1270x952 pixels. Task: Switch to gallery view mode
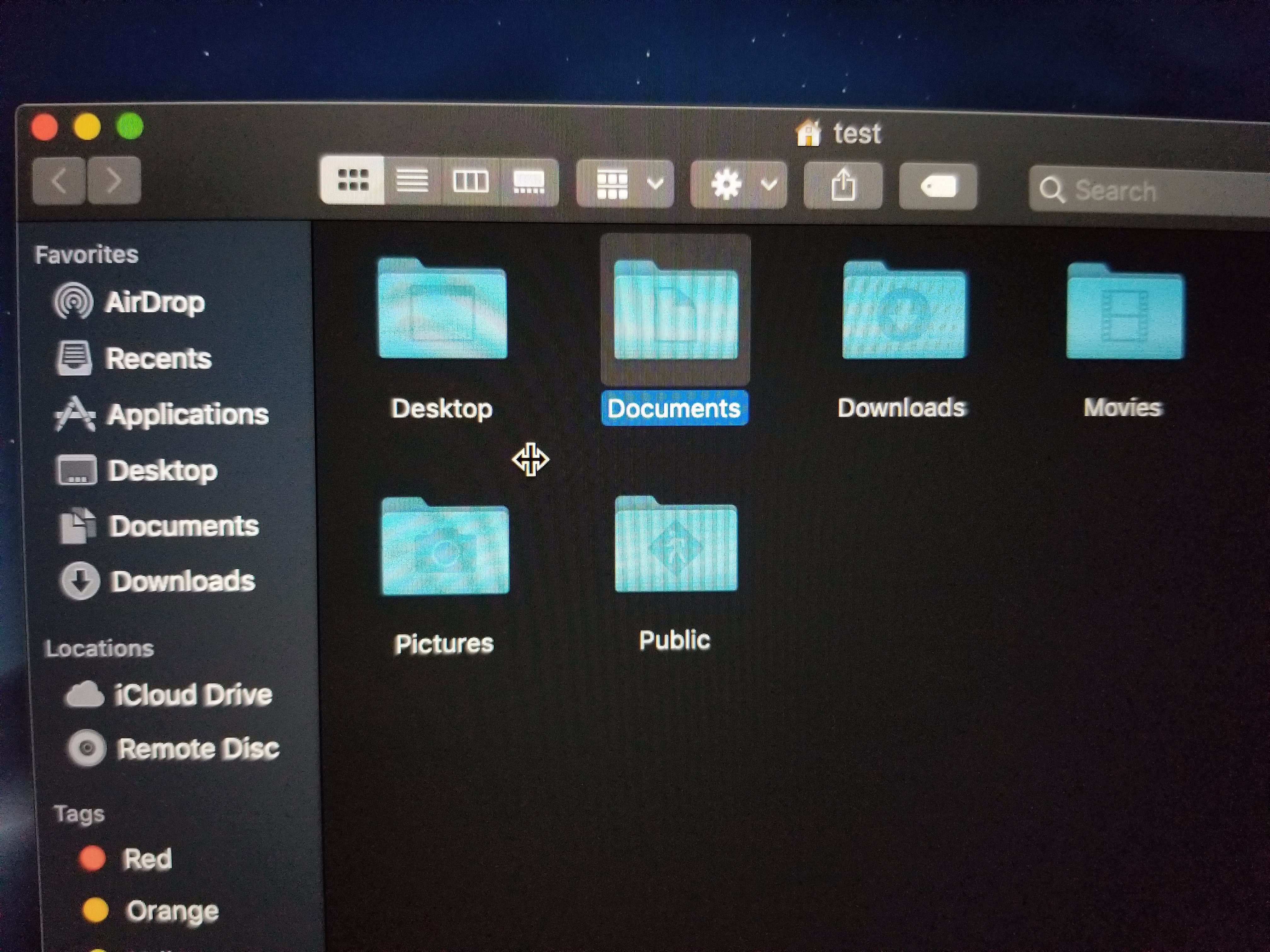(x=528, y=183)
